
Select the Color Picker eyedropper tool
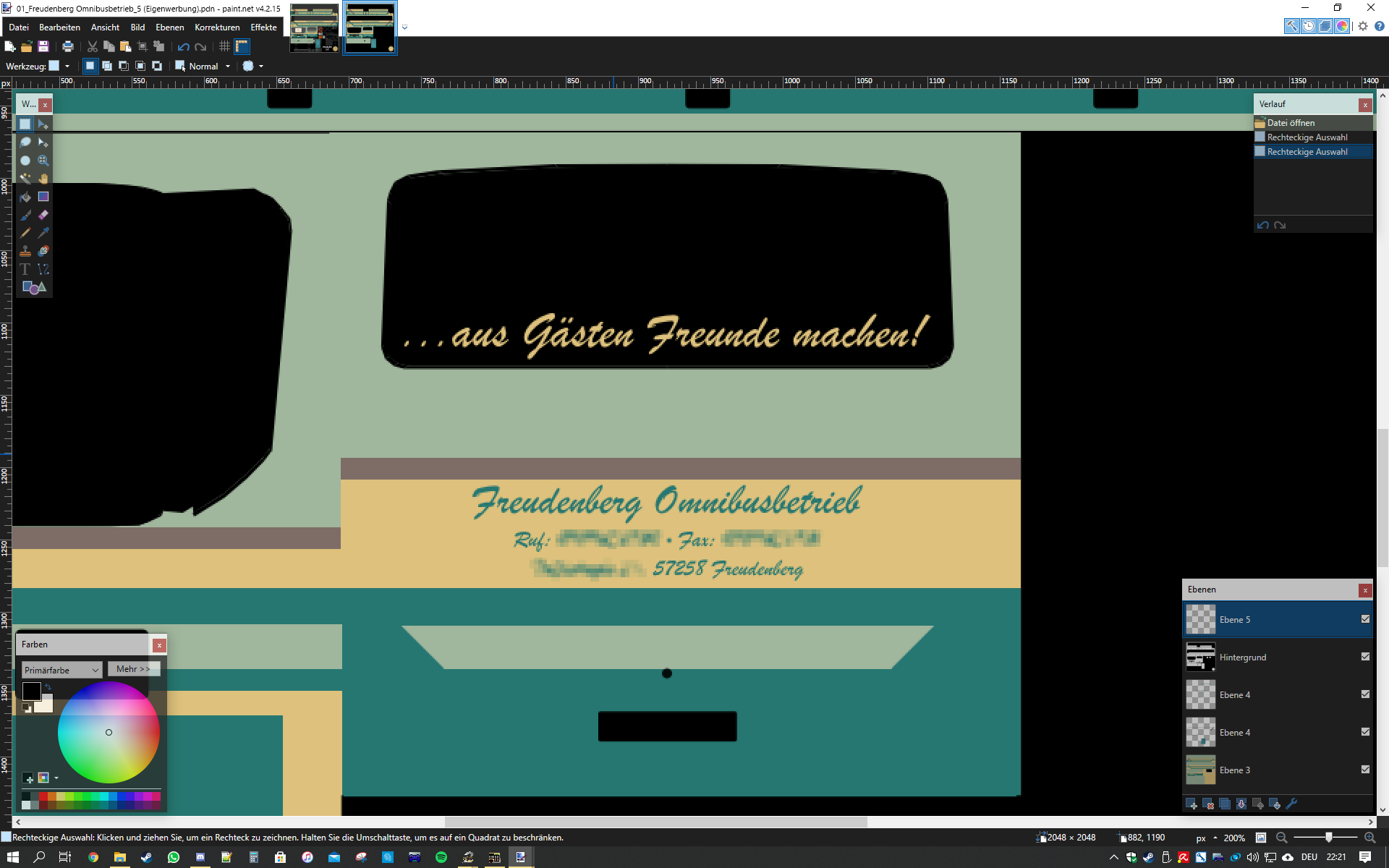click(43, 233)
